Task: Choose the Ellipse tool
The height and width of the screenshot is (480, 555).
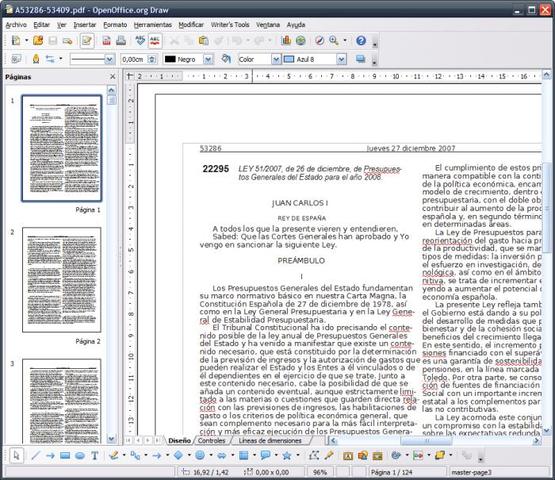Action: pos(80,456)
